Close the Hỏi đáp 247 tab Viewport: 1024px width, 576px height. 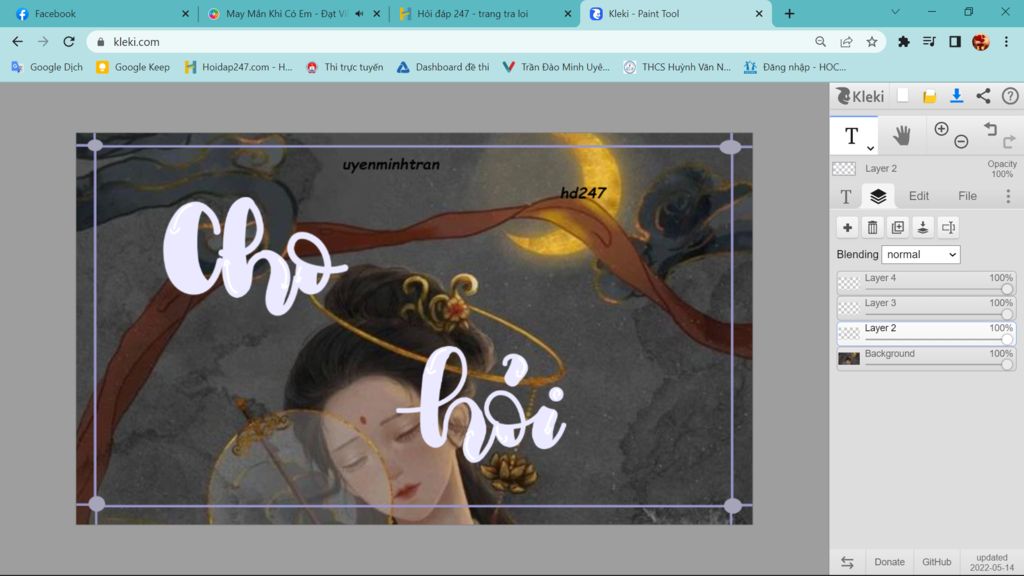pos(568,14)
